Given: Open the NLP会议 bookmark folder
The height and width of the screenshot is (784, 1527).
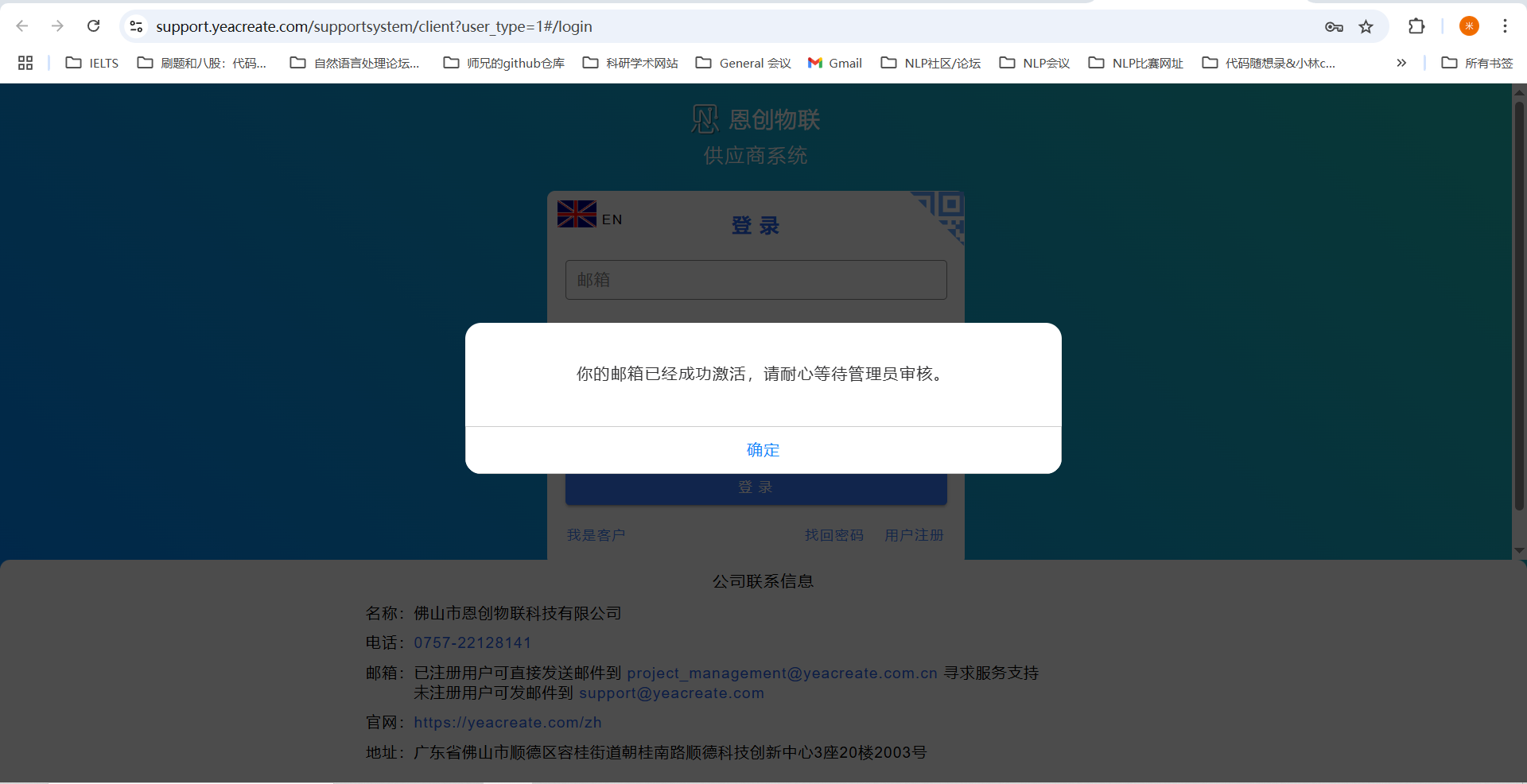Looking at the screenshot, I should pyautogui.click(x=1035, y=63).
